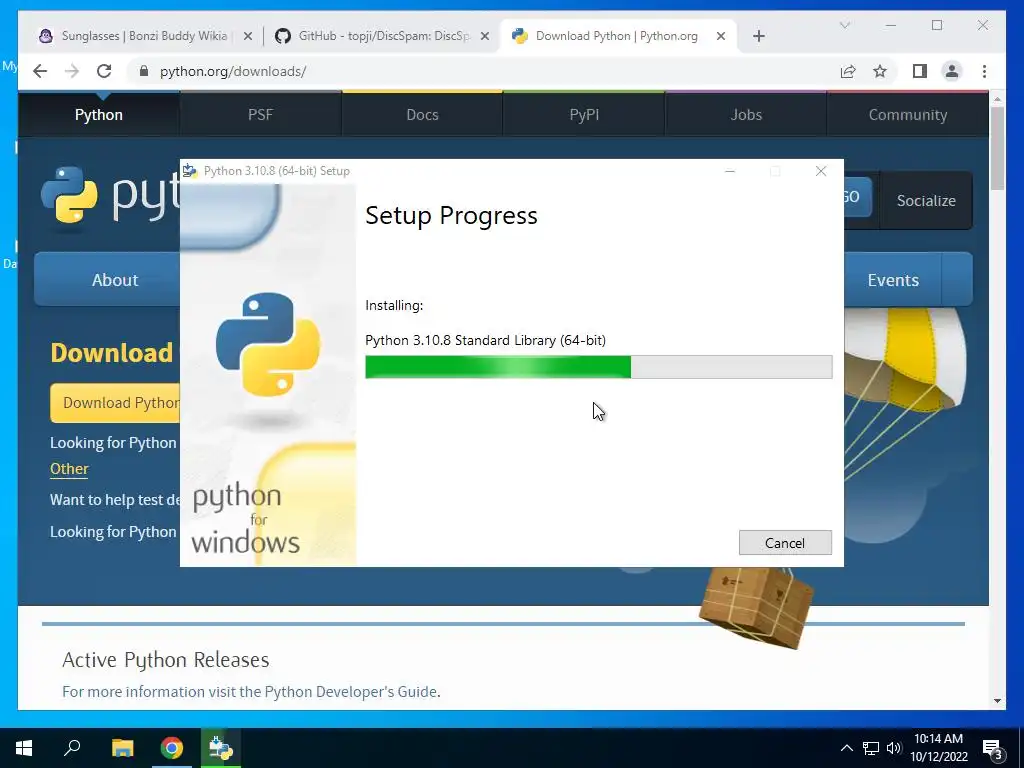Open the Events menu on python.org
This screenshot has width=1024, height=768.
coord(893,280)
